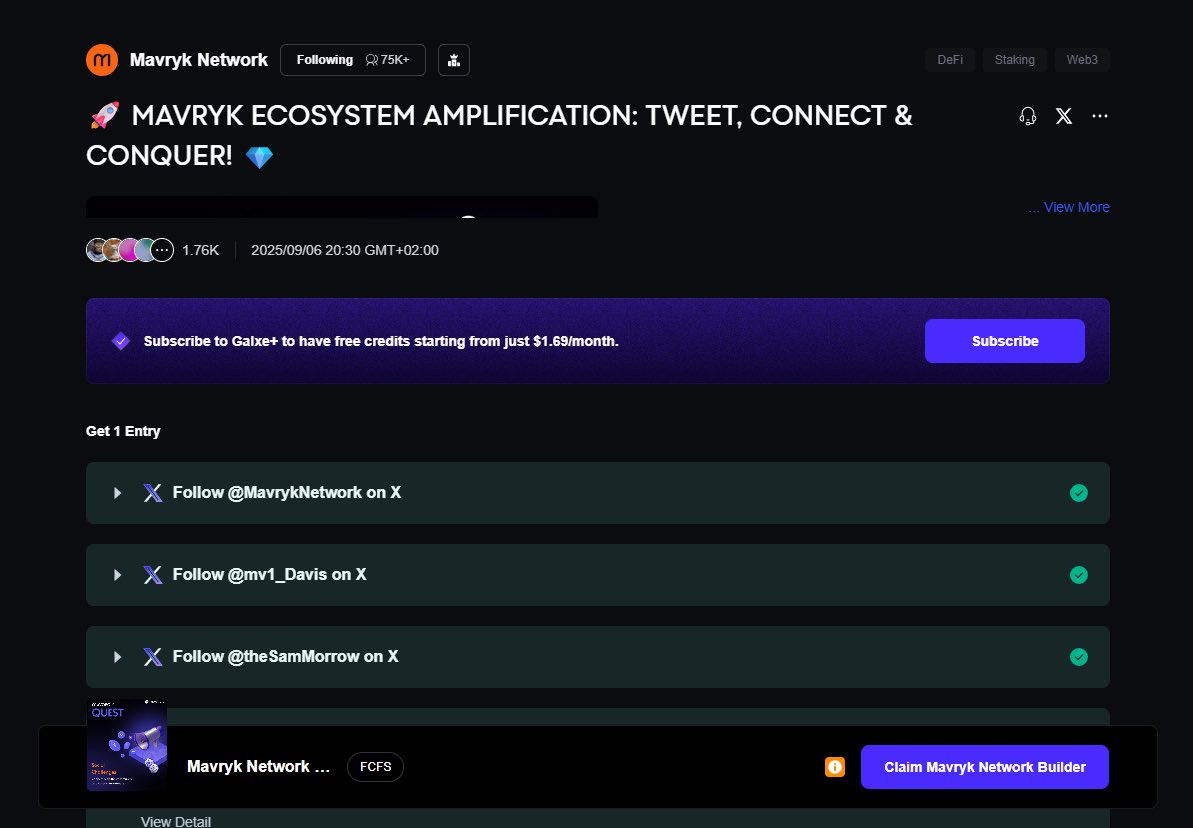Viewport: 1193px width, 828px height.
Task: Click green checkmark for @theSamMorrow task
Action: click(x=1078, y=657)
